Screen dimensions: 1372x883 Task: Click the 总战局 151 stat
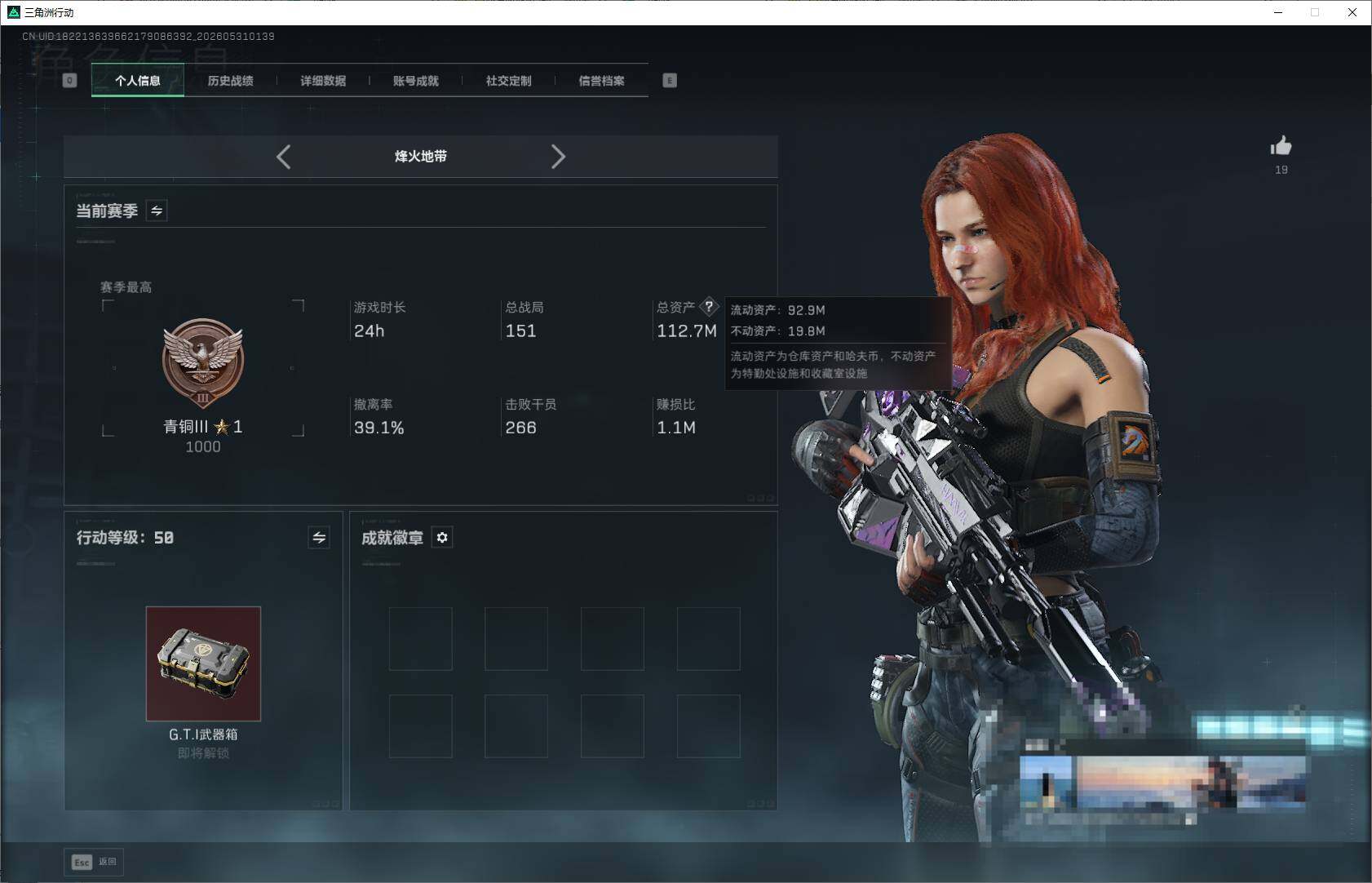pos(524,319)
